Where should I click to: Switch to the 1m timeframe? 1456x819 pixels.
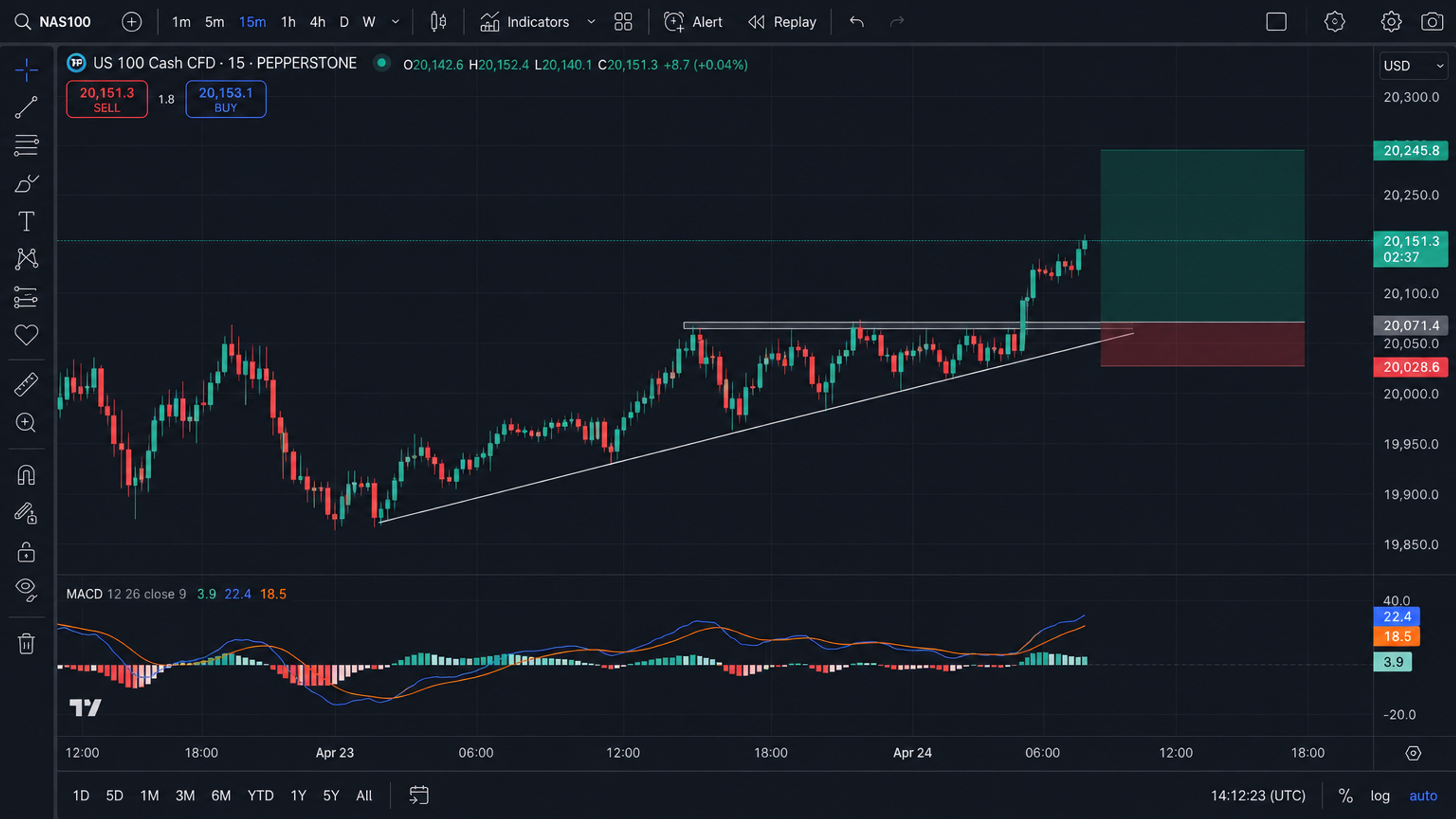(181, 22)
